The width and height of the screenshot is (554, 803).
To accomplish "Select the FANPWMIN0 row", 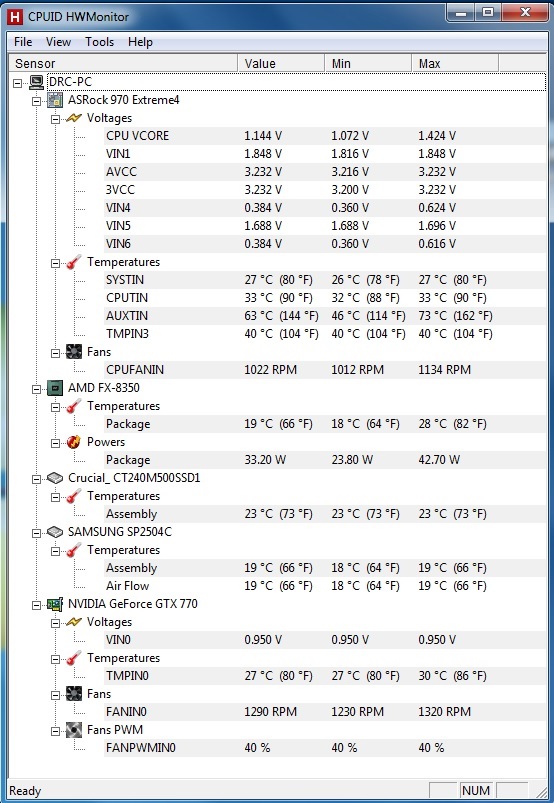I will click(325, 748).
